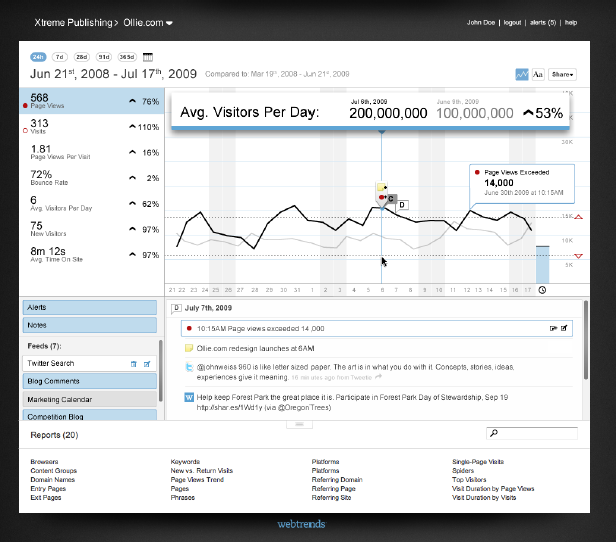This screenshot has width=616, height=542.
Task: Click the Reports panel resize handle
Action: point(299,425)
